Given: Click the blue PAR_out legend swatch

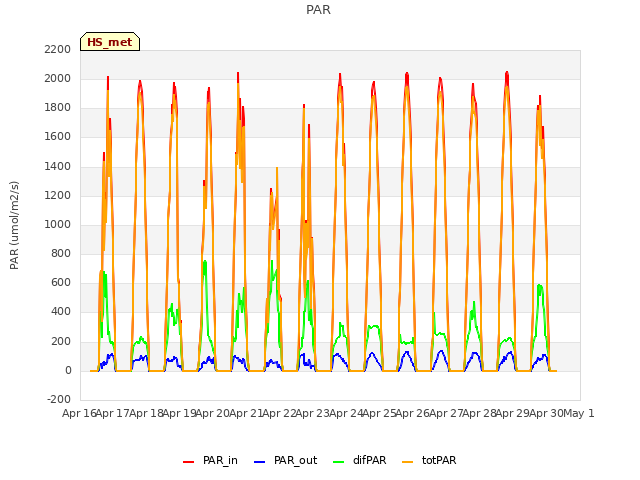Looking at the screenshot, I should point(259,462).
